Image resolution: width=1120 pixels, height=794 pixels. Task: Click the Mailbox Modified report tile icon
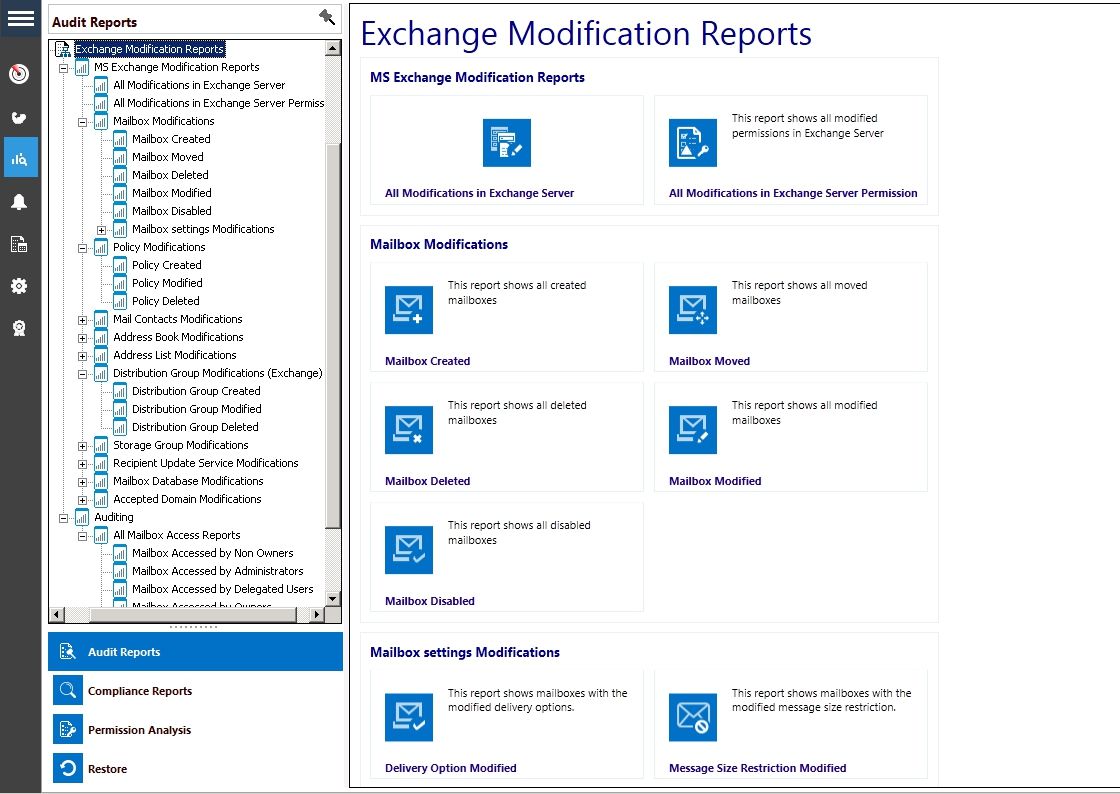(x=693, y=430)
